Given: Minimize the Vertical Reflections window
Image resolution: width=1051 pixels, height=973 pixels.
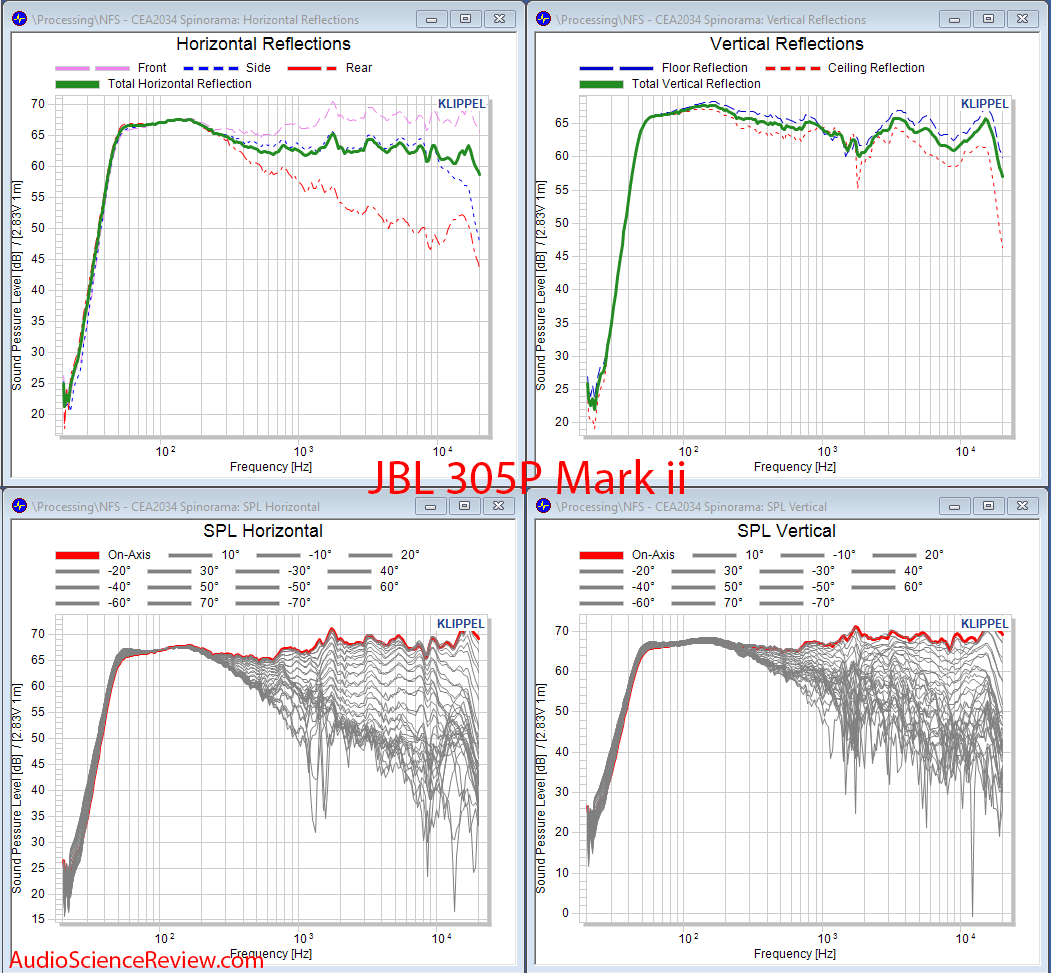Looking at the screenshot, I should tap(955, 19).
